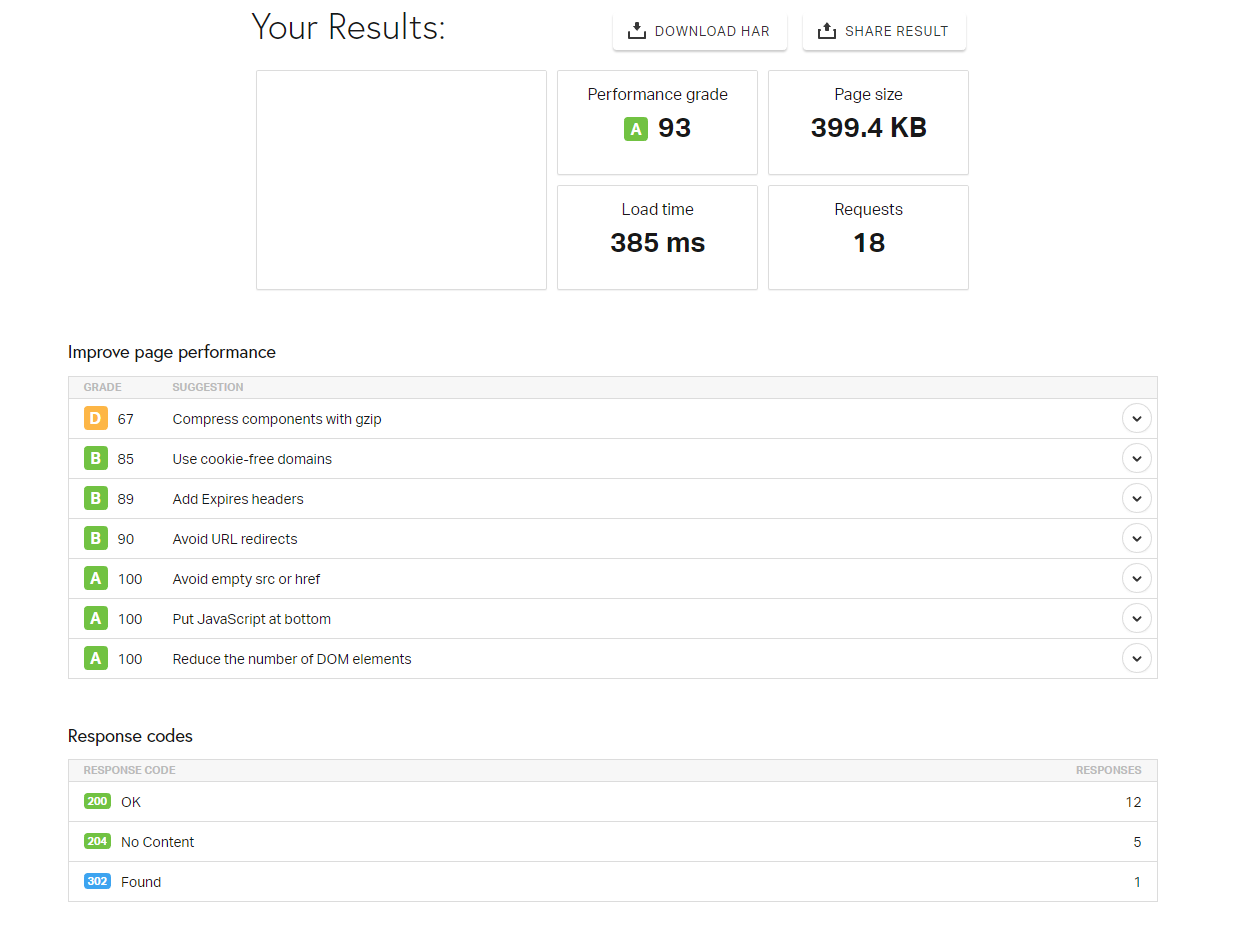The height and width of the screenshot is (926, 1235).
Task: Expand the Use cookie-free domains suggestion
Action: (1136, 459)
